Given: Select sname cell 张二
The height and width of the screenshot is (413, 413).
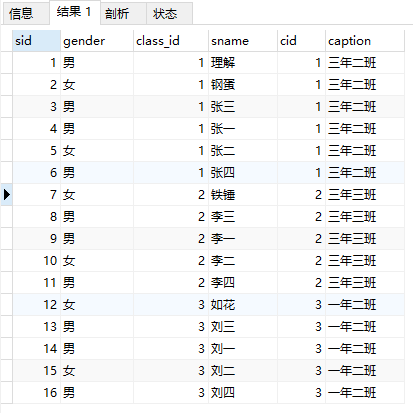Looking at the screenshot, I should [x=243, y=150].
